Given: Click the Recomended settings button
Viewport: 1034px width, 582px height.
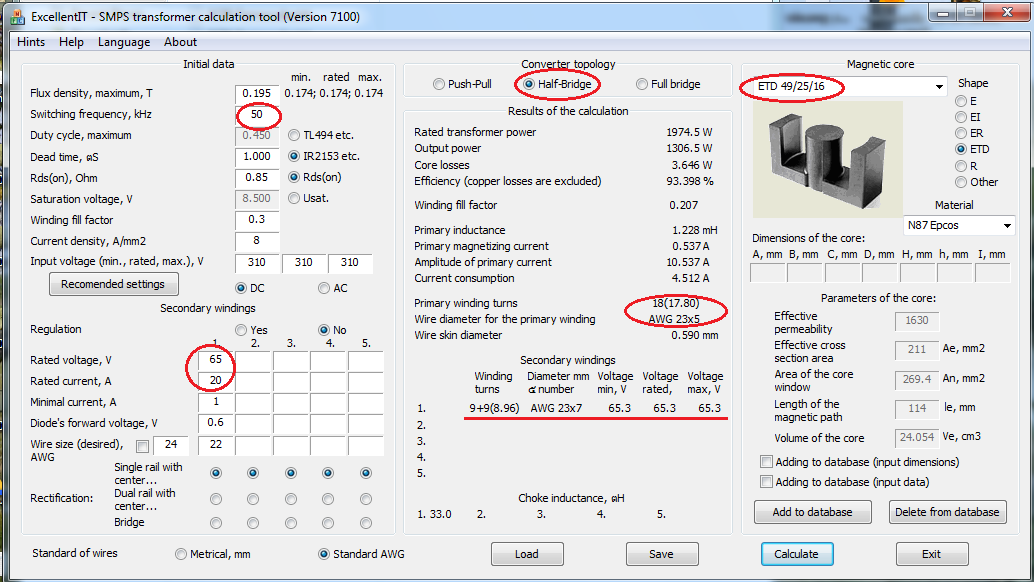Looking at the screenshot, I should [113, 284].
